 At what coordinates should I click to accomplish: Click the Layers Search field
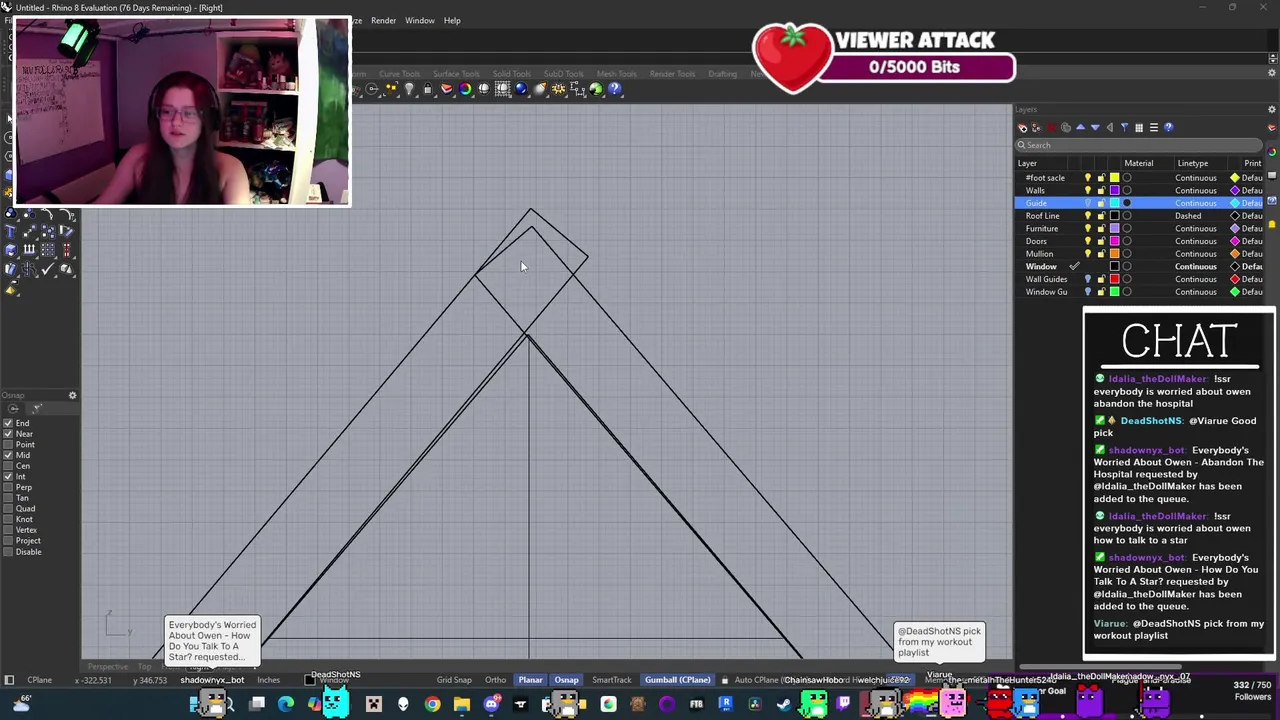[x=1138, y=145]
